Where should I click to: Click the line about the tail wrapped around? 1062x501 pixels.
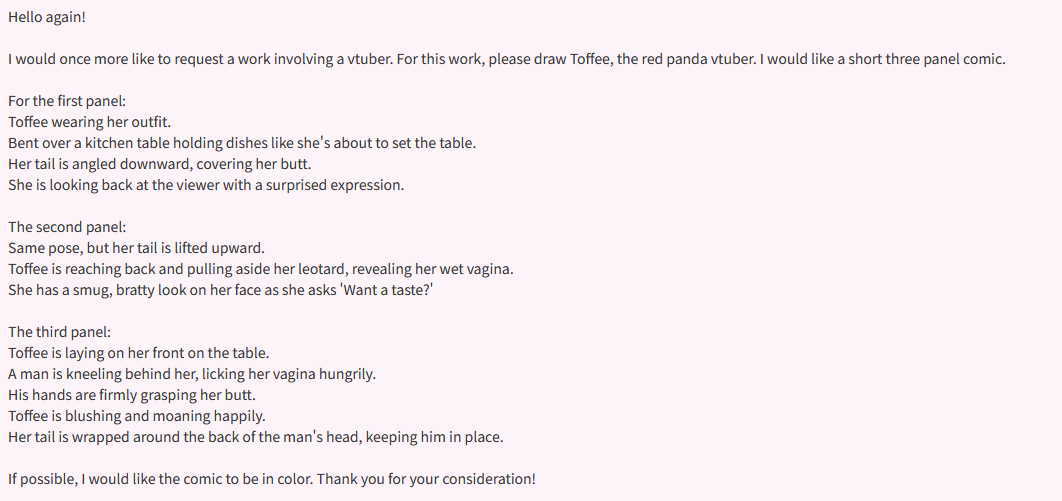(255, 437)
